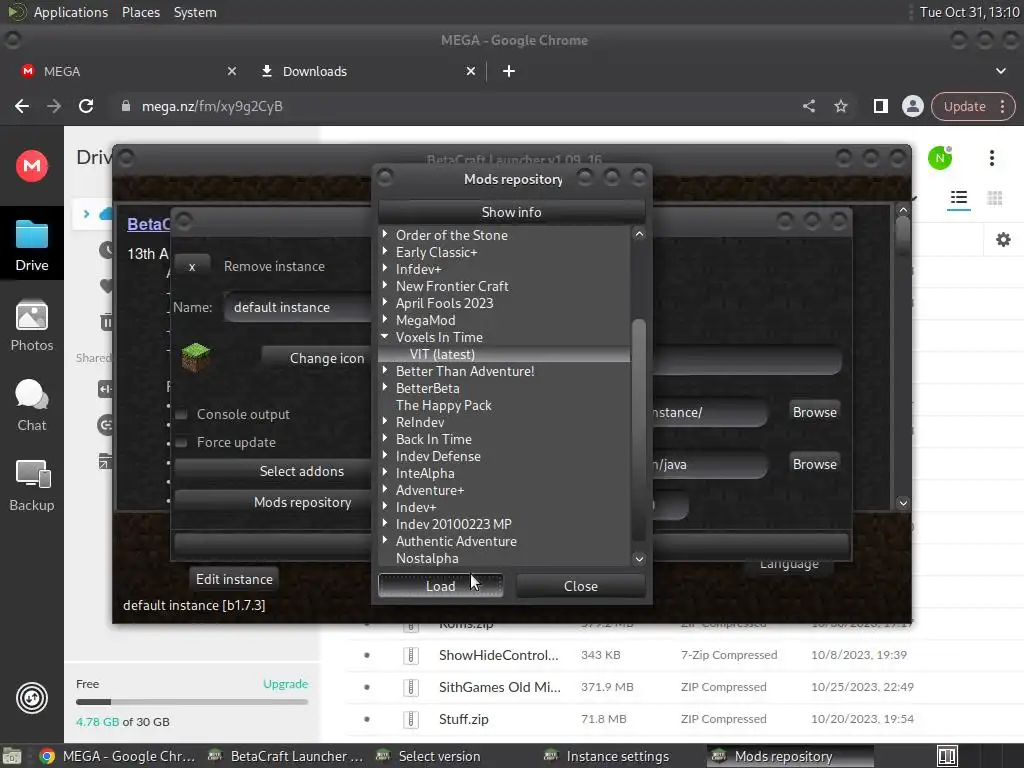Click the instance Name input field

[298, 307]
